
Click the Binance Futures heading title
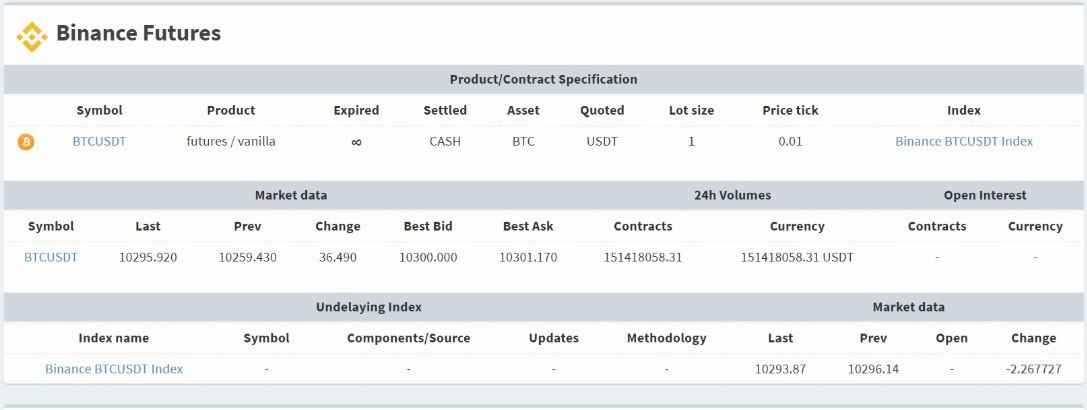tap(138, 34)
